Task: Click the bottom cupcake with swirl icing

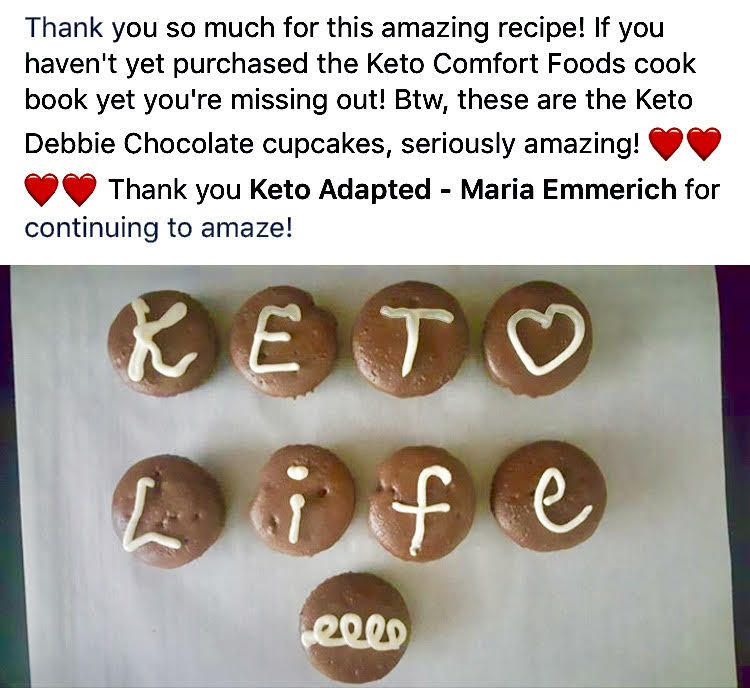Action: click(x=355, y=628)
